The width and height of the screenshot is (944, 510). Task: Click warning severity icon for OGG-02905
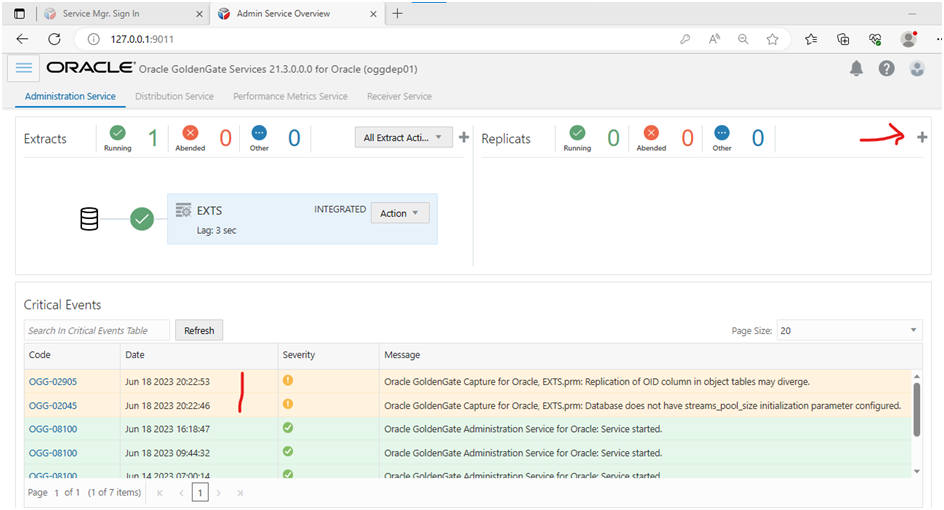[288, 381]
